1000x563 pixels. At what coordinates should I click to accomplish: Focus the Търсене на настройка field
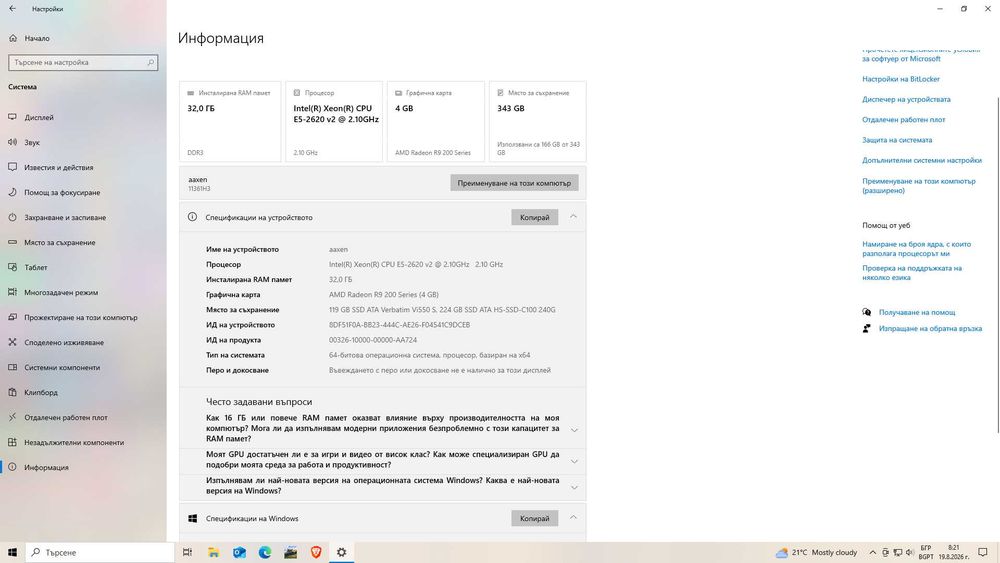pos(83,62)
